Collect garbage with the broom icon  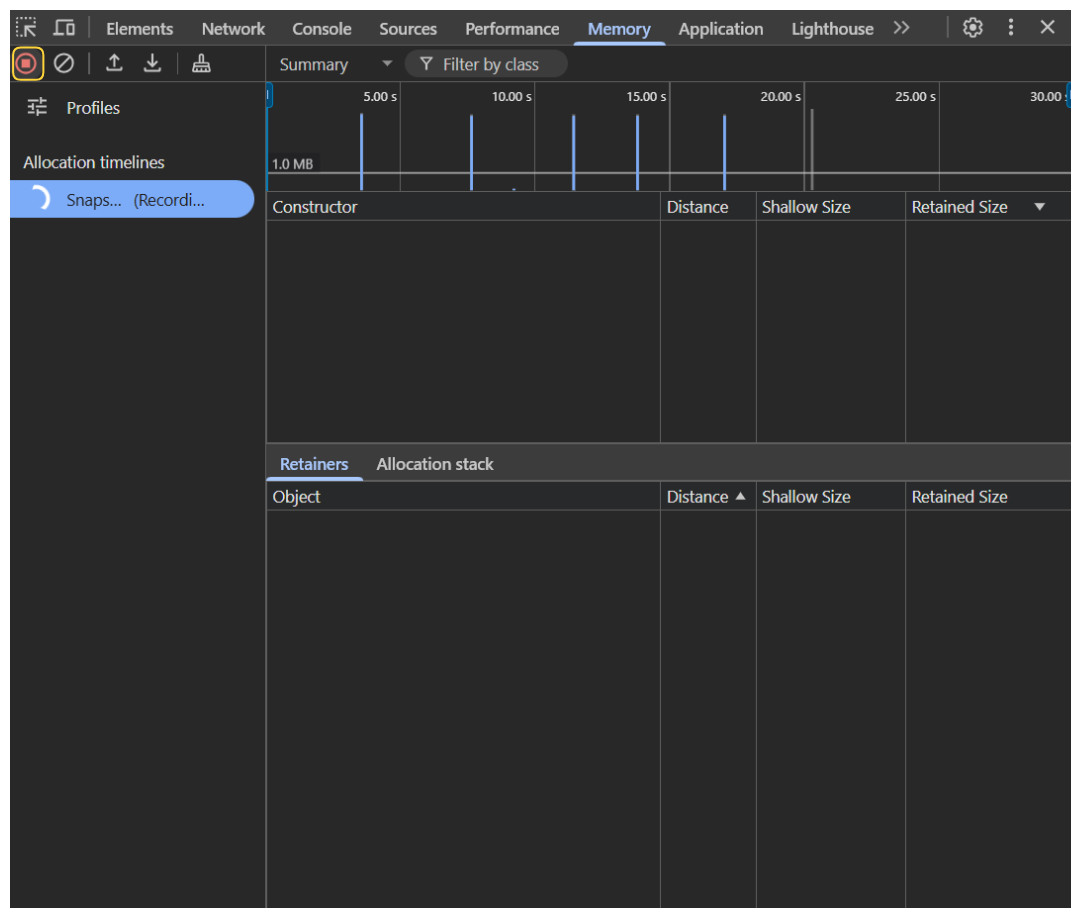point(201,64)
